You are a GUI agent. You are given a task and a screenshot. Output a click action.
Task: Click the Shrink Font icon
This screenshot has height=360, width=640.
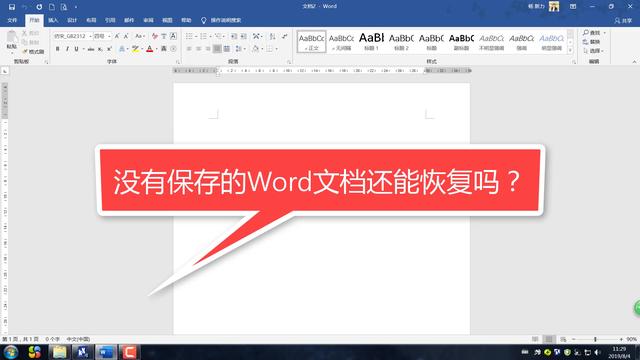click(x=126, y=36)
